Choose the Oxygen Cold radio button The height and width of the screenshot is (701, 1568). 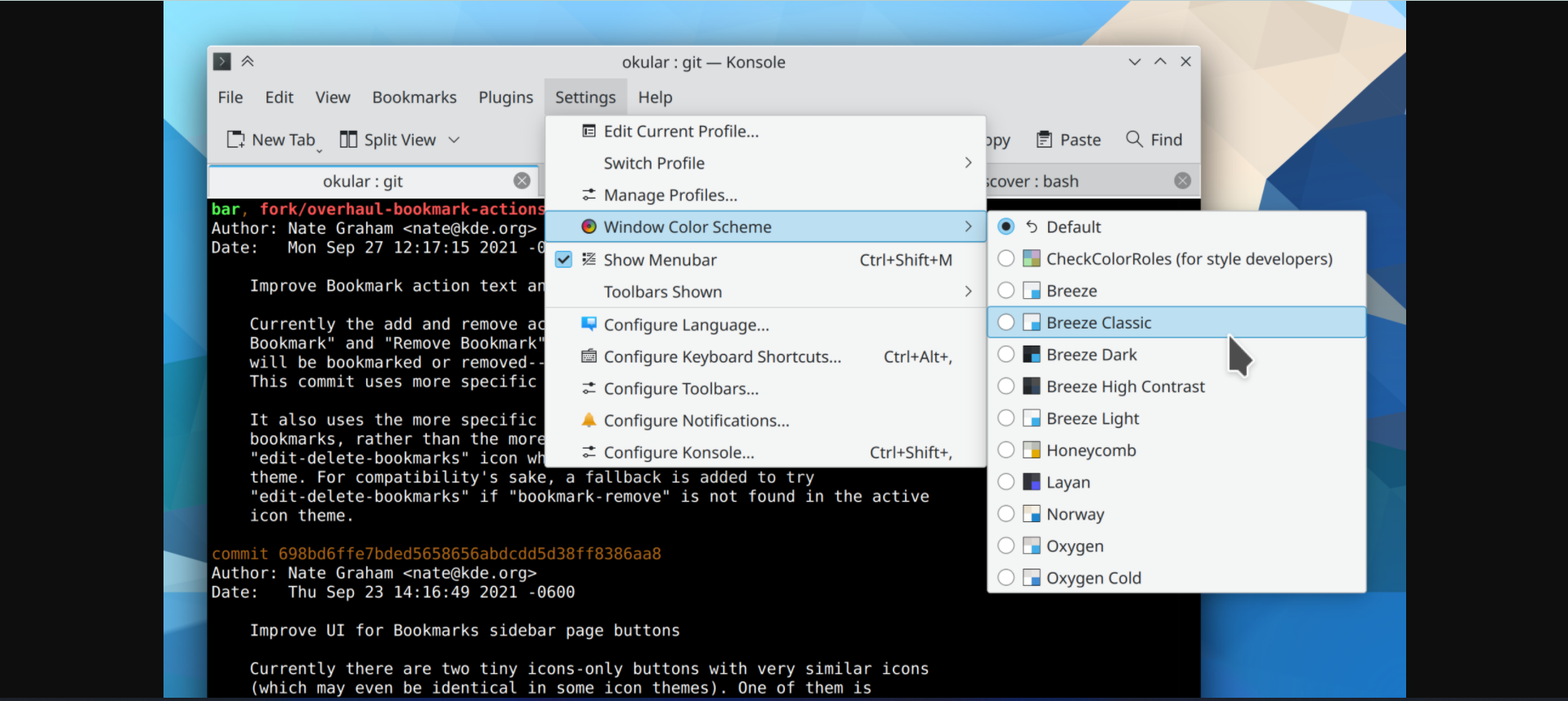click(1006, 578)
